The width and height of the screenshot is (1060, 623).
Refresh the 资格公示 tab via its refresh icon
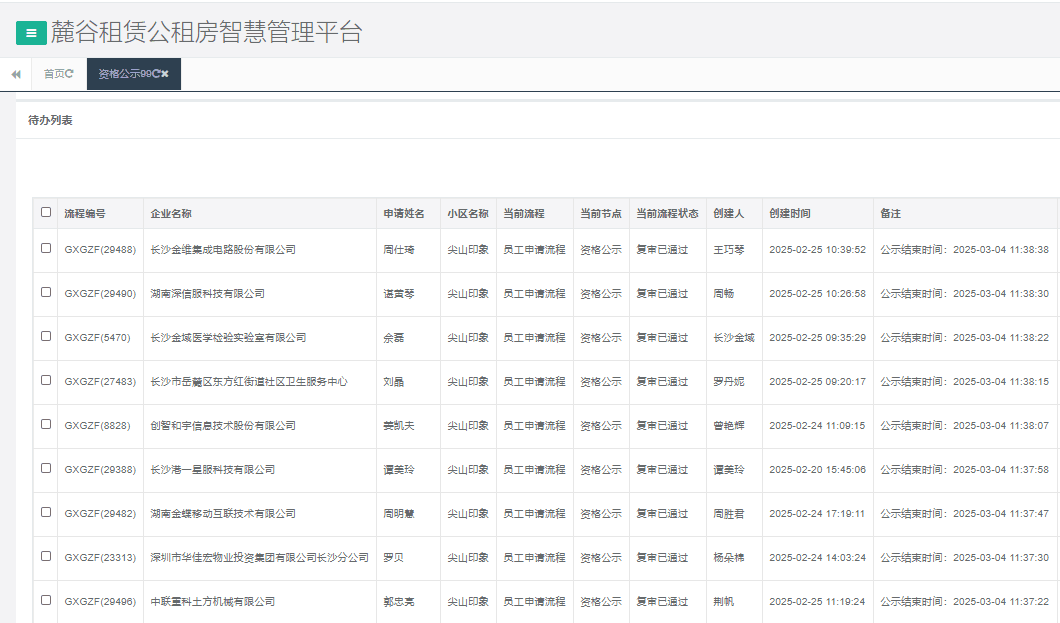click(x=157, y=73)
